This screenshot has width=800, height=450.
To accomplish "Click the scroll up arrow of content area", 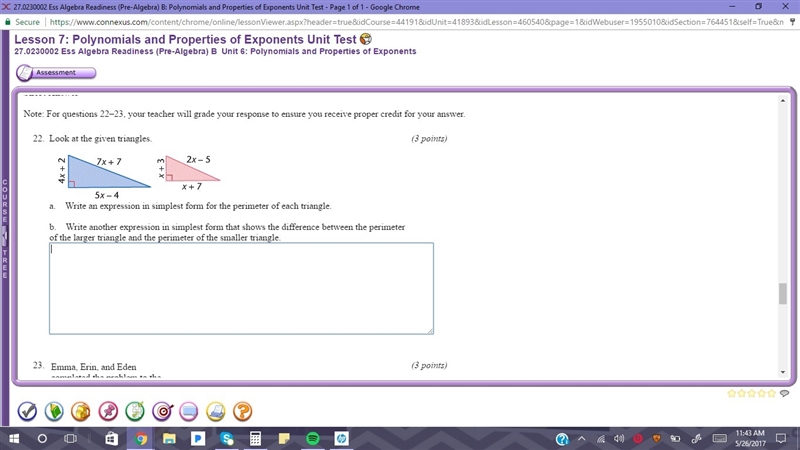I will pos(783,101).
